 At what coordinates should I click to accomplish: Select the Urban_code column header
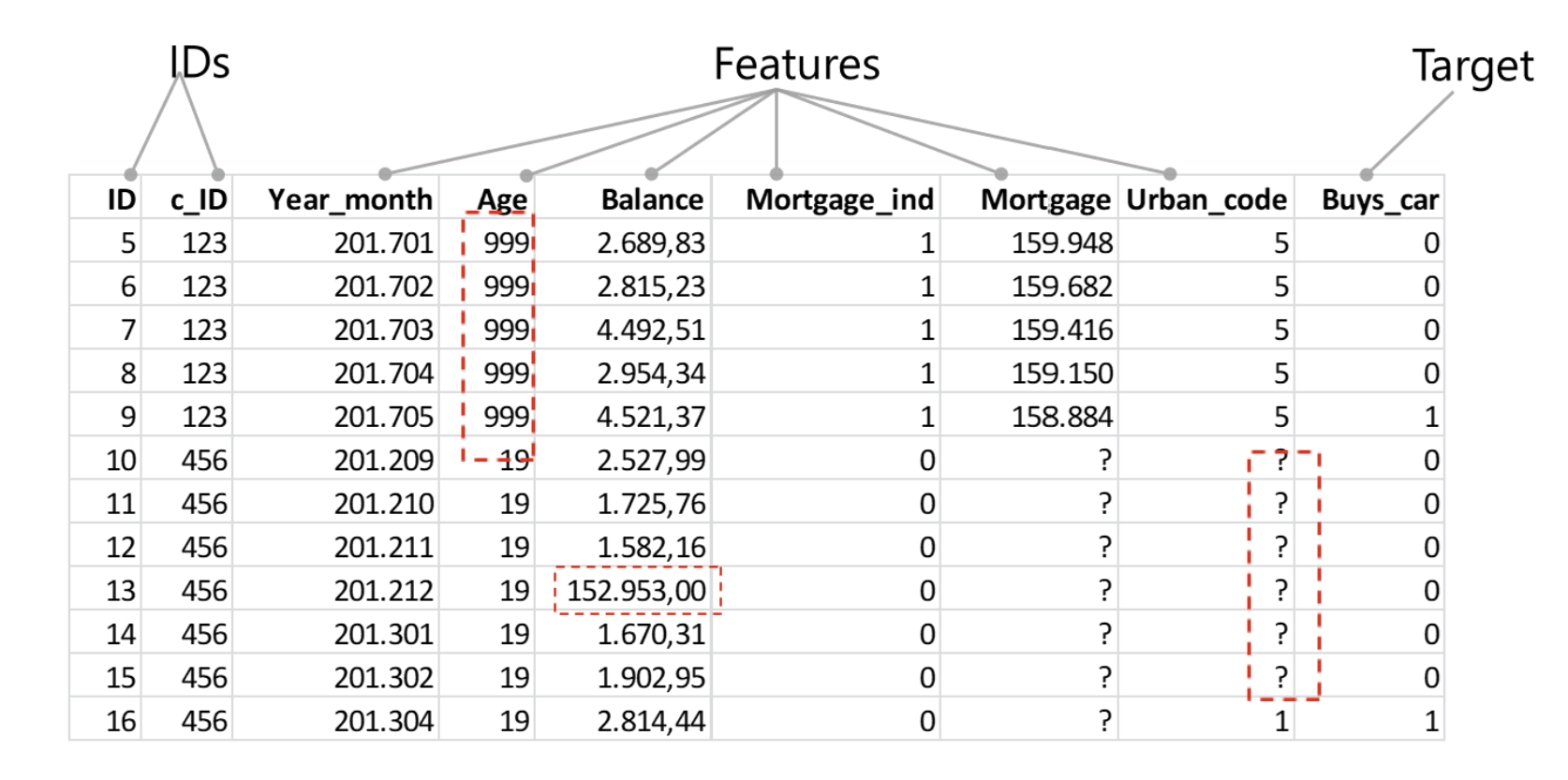click(x=1206, y=199)
